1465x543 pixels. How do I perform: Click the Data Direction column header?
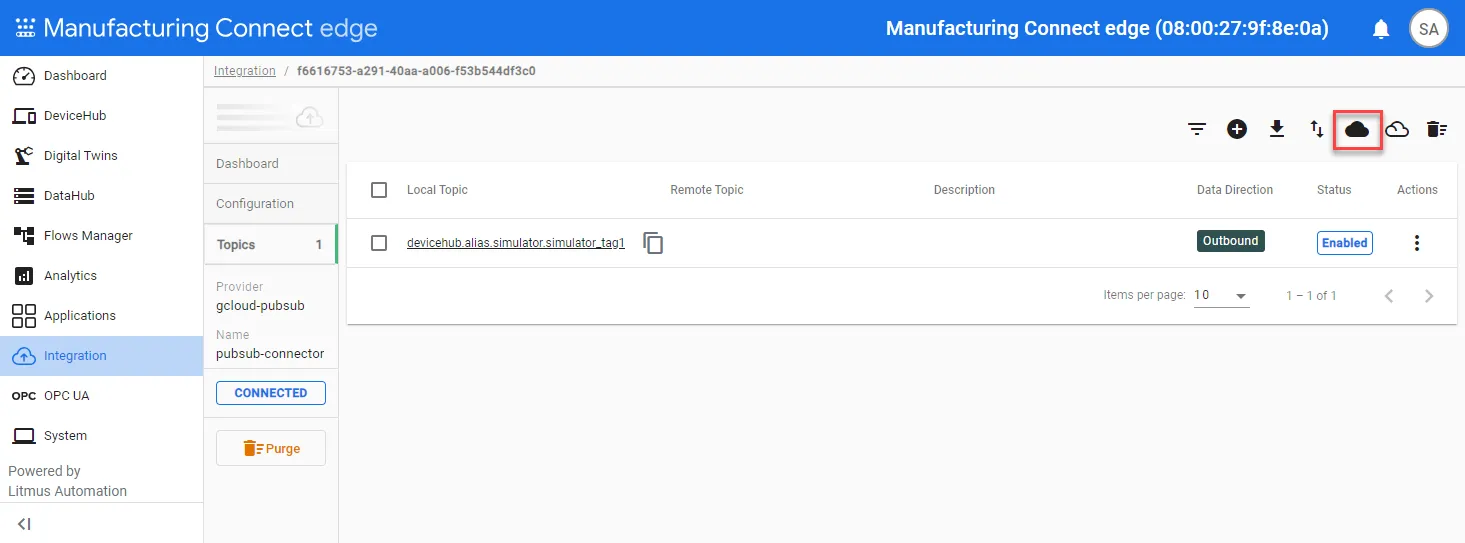pos(1235,190)
